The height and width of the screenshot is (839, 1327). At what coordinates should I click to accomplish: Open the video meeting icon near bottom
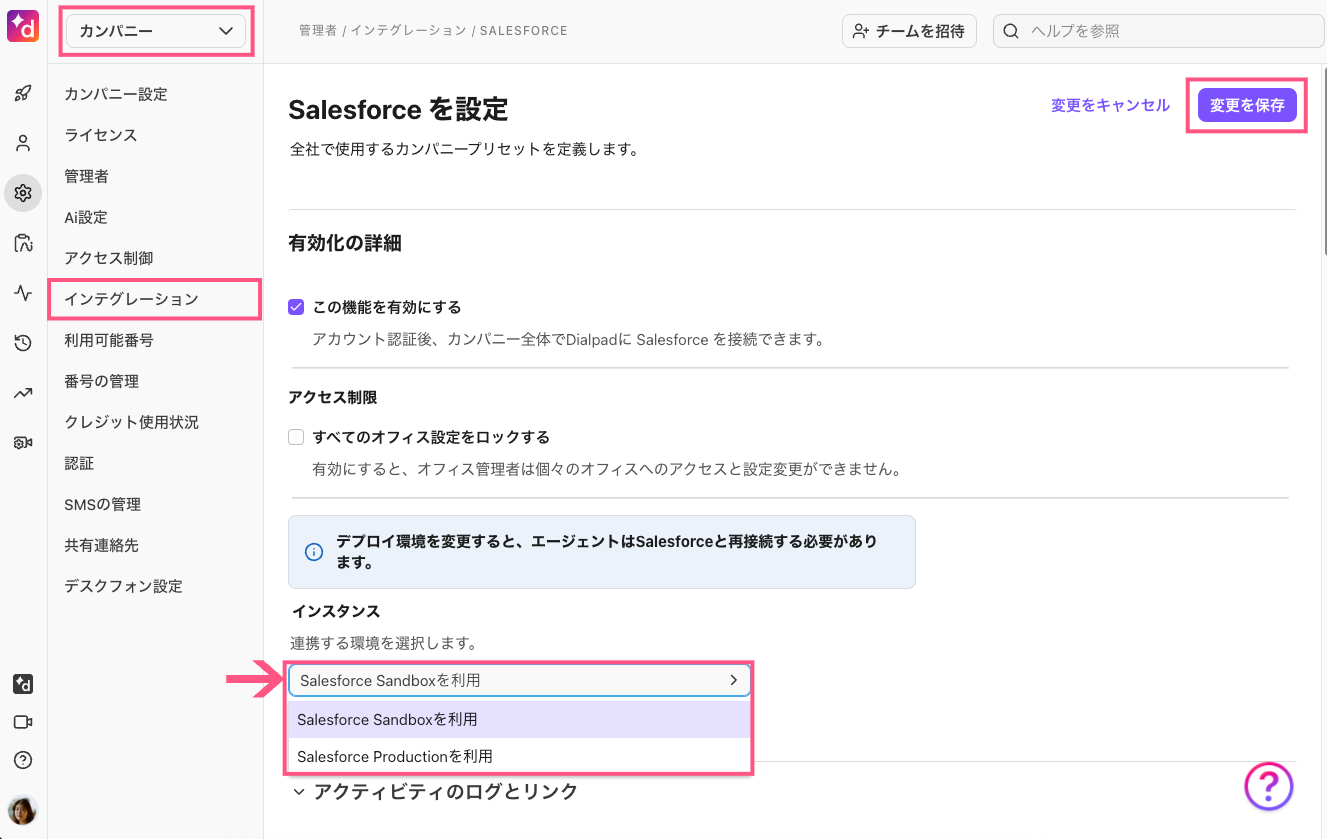[23, 722]
